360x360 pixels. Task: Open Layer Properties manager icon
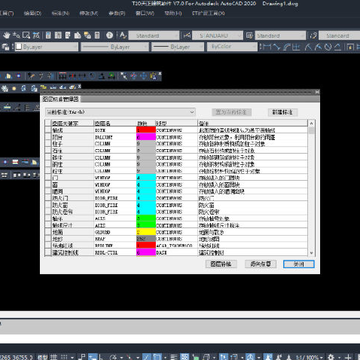[5, 47]
